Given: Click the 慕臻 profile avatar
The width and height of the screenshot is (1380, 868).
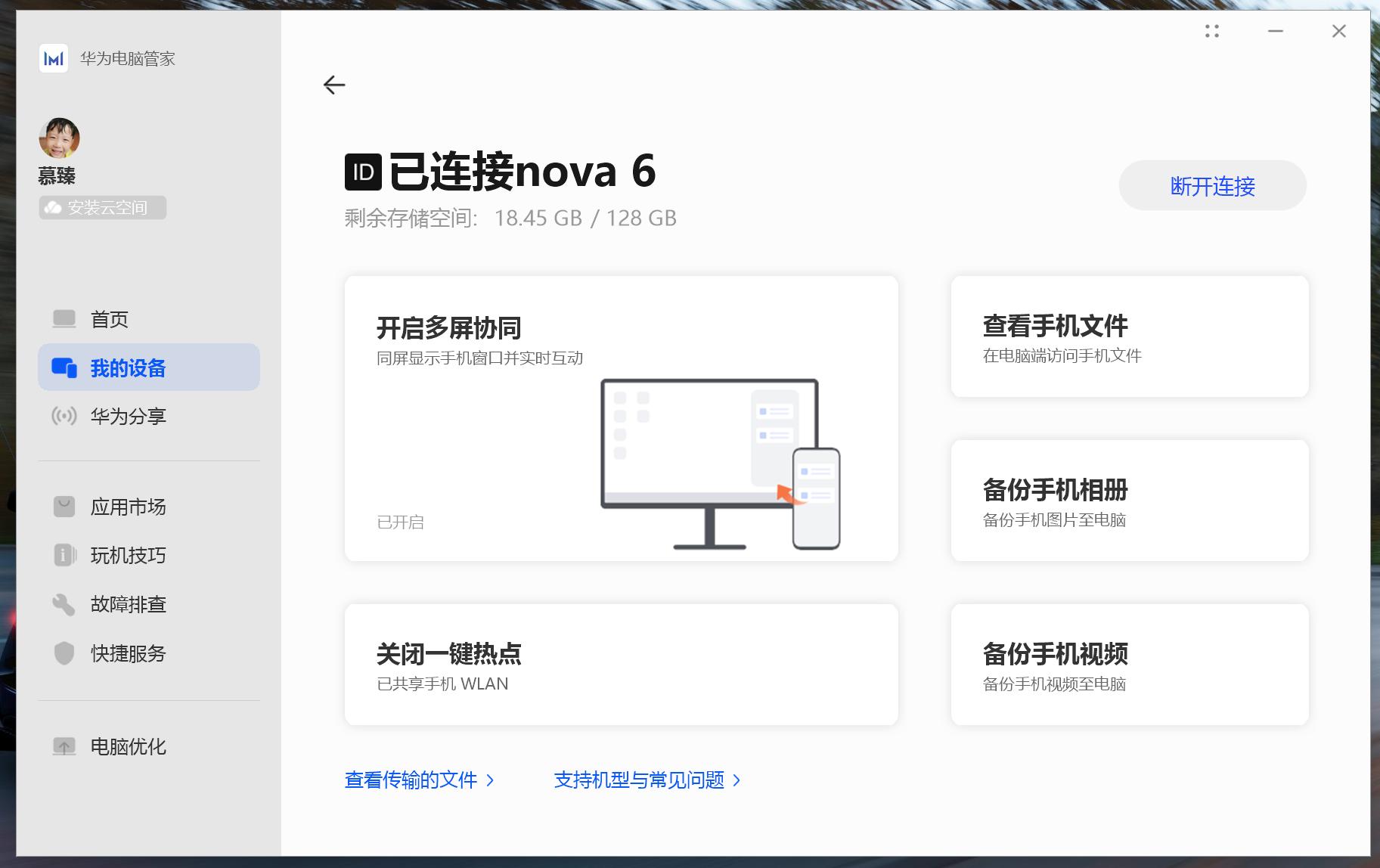Looking at the screenshot, I should pos(59,138).
